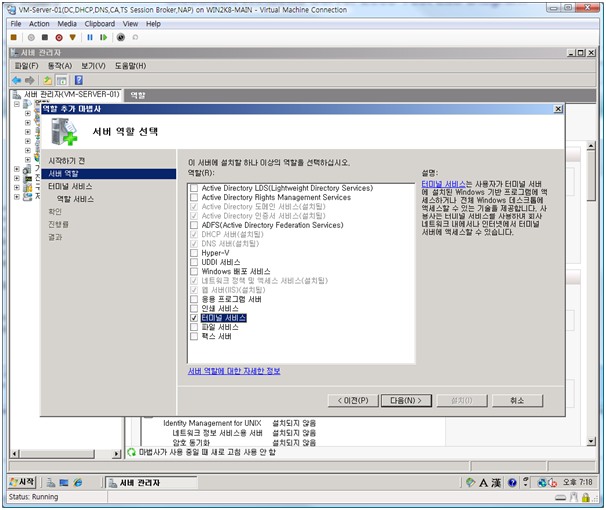Check the 응용 프로그램 서버 checkbox
606x510 pixels.
194,299
